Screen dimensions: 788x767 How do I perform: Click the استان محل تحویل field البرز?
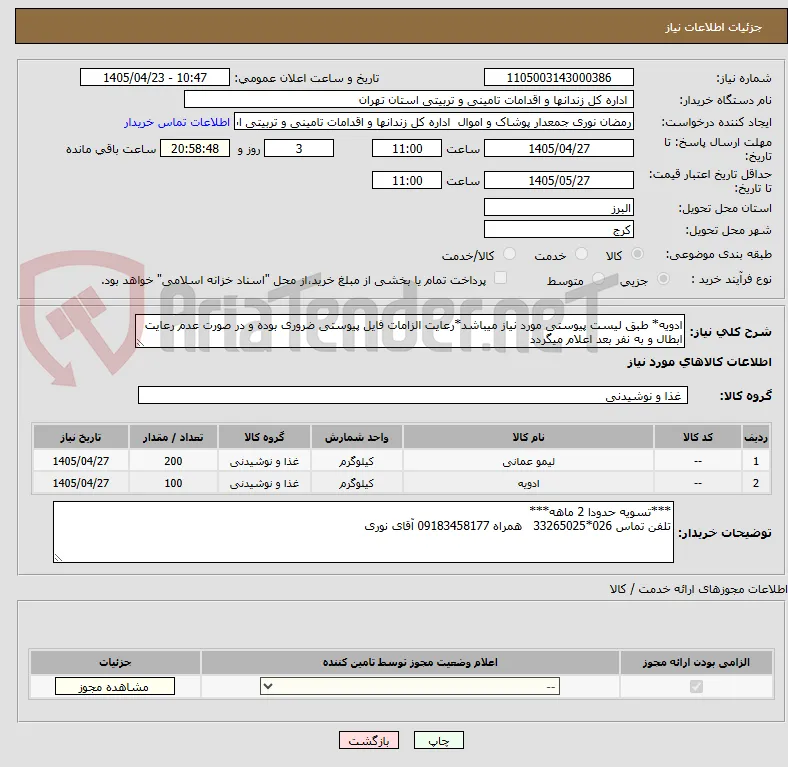(x=558, y=207)
